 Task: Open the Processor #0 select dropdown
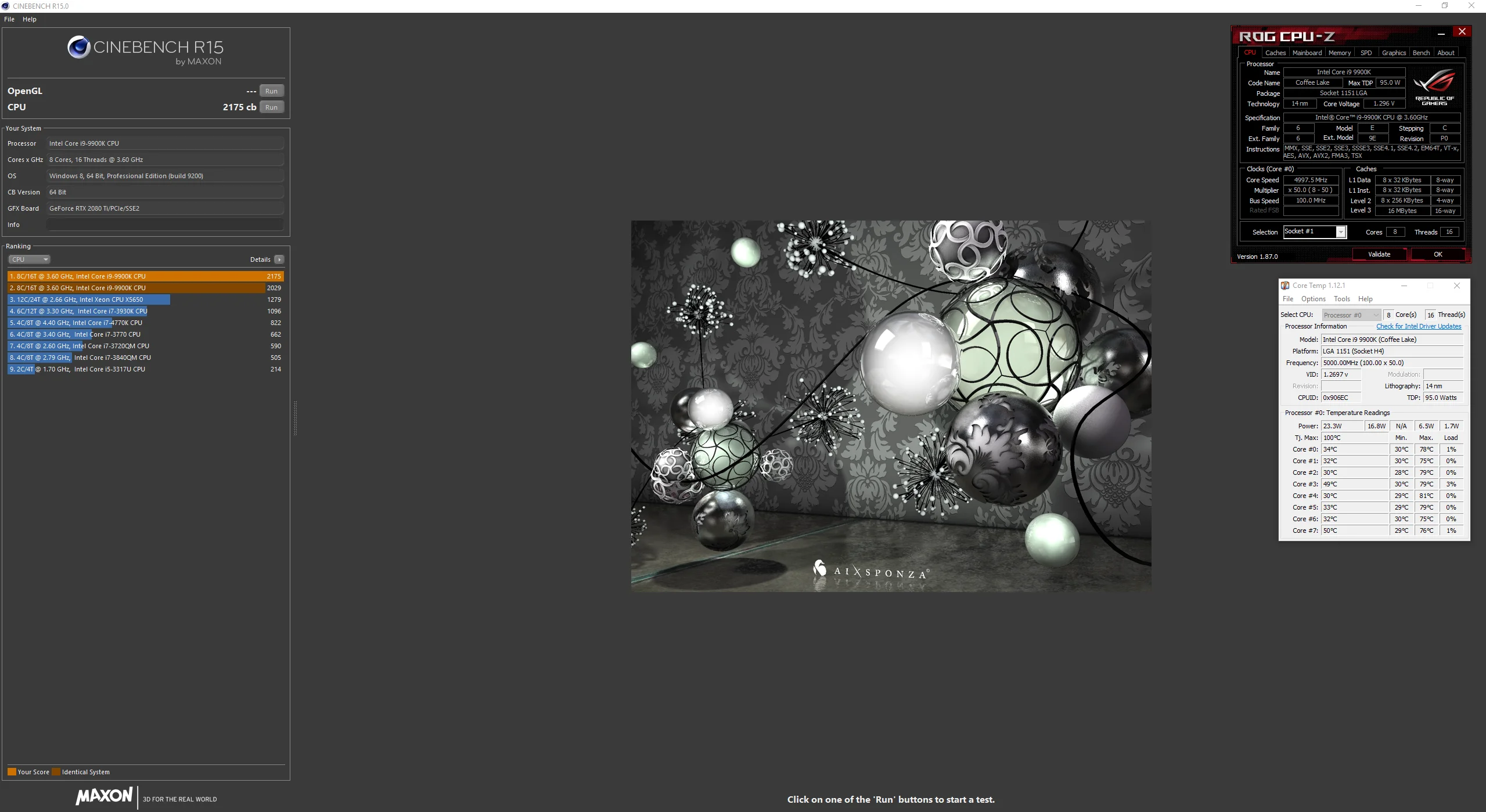click(1351, 315)
